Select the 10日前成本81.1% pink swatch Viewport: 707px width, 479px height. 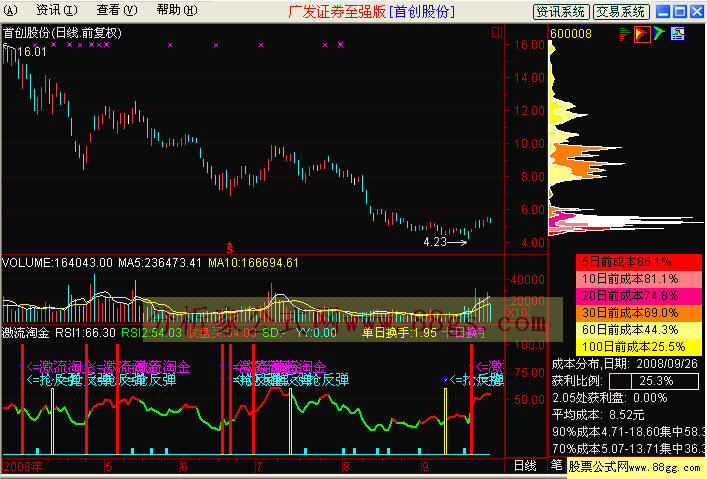coord(639,279)
